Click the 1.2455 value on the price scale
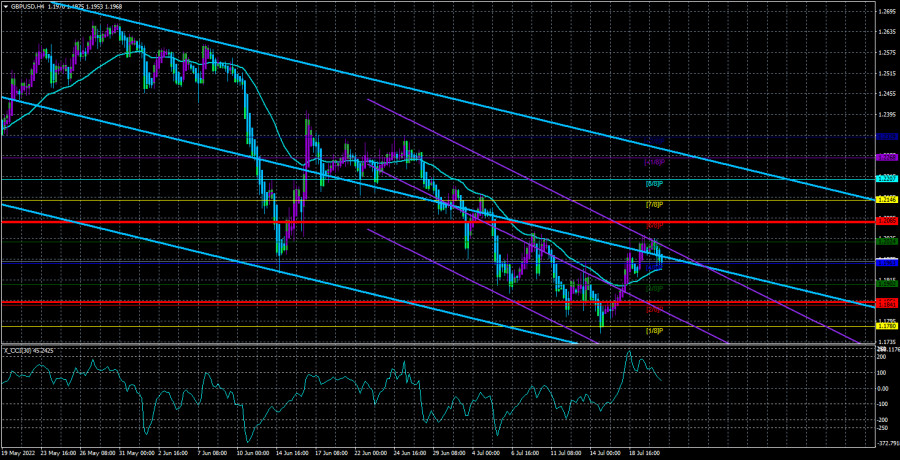This screenshot has width=900, height=460. [x=885, y=94]
